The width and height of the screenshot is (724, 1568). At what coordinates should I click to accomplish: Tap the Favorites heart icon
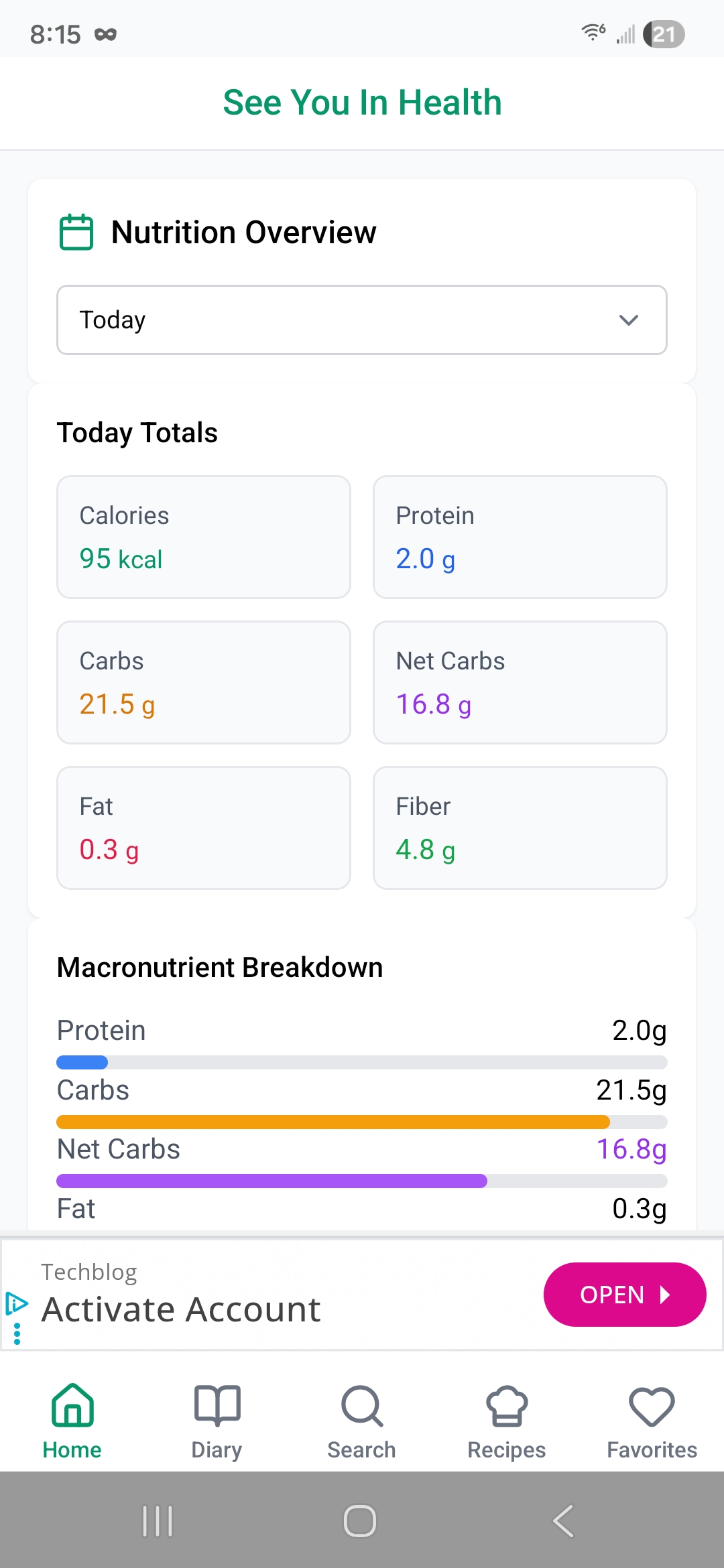652,1405
